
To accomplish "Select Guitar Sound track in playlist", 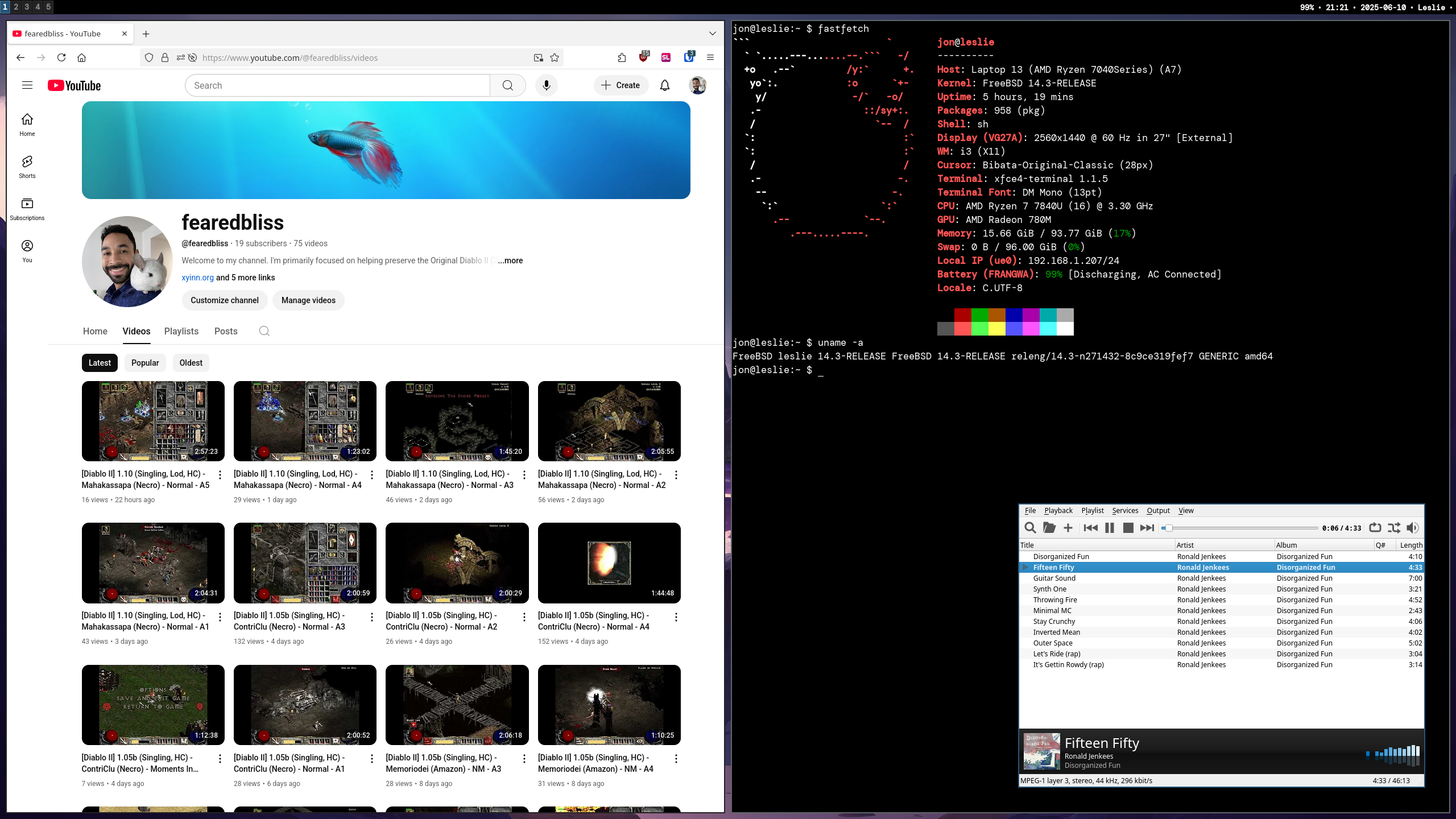I will 1222,578.
